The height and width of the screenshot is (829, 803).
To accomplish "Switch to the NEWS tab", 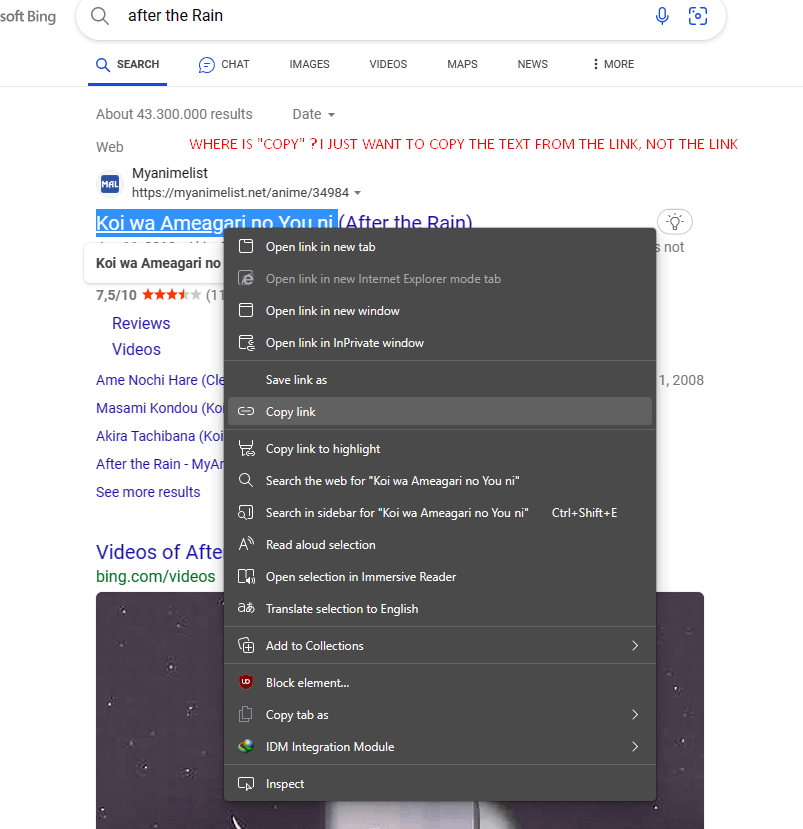I will pyautogui.click(x=532, y=64).
